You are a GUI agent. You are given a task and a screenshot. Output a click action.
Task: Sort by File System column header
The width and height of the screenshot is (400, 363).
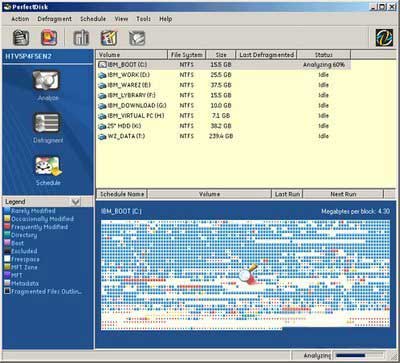coord(186,55)
